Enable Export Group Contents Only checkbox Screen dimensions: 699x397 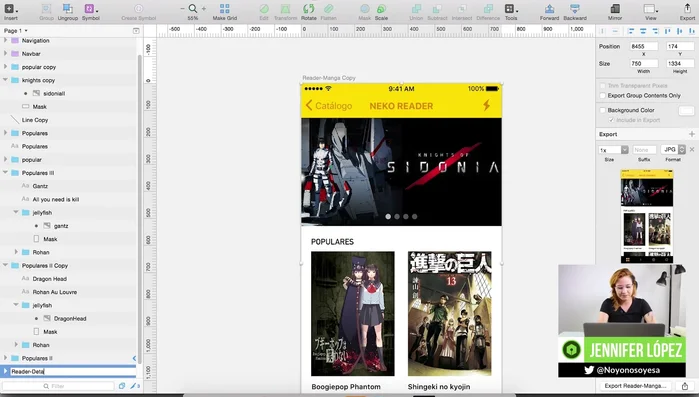(603, 95)
